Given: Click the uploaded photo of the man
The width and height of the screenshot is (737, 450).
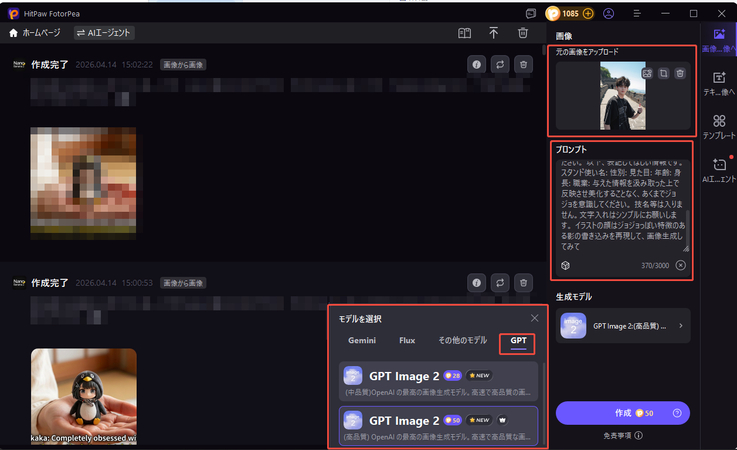Looking at the screenshot, I should click(622, 96).
